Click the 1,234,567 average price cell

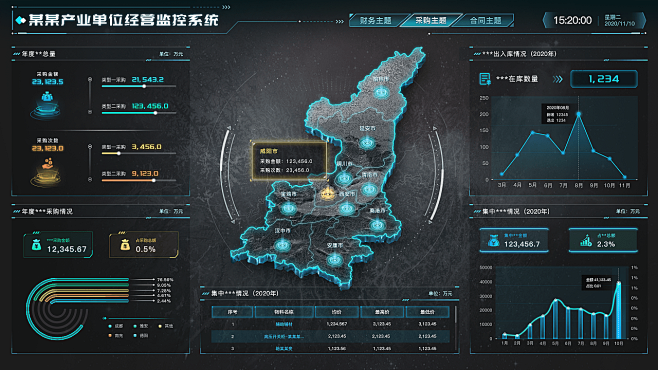(337, 324)
